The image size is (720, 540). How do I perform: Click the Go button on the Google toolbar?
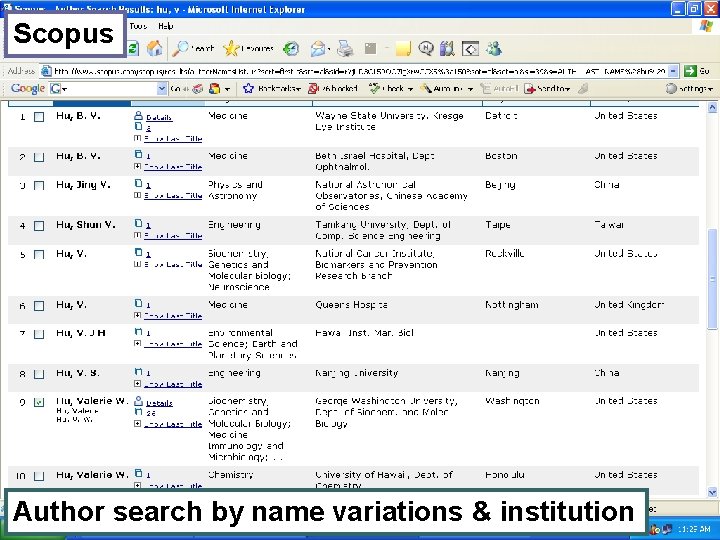[178, 88]
